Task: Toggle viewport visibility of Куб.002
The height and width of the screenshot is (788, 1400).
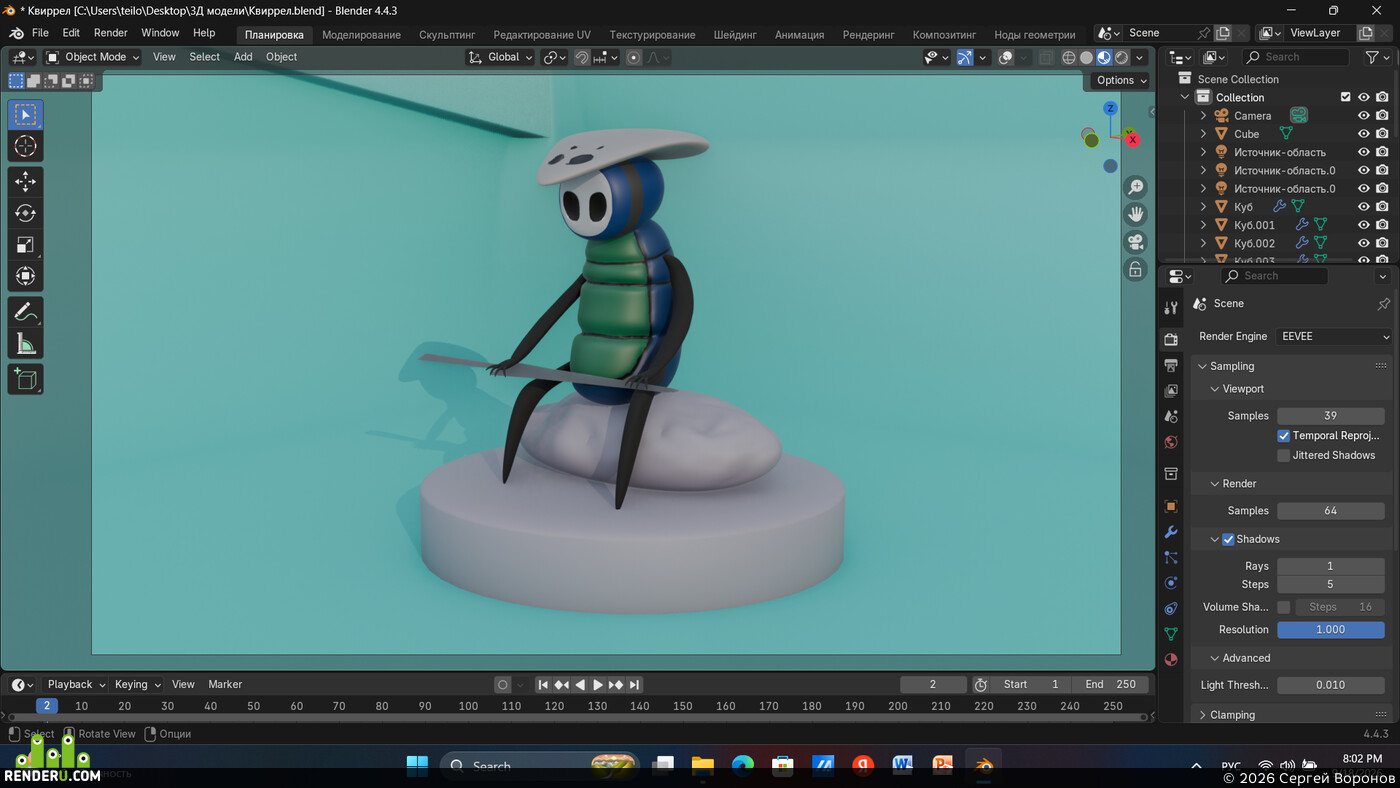Action: 1363,243
